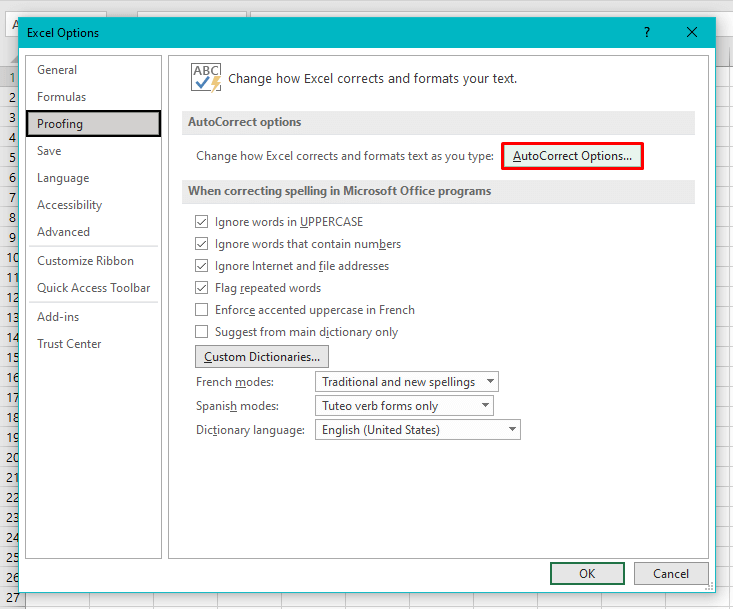Click the AutoCorrect Options button

click(x=572, y=156)
